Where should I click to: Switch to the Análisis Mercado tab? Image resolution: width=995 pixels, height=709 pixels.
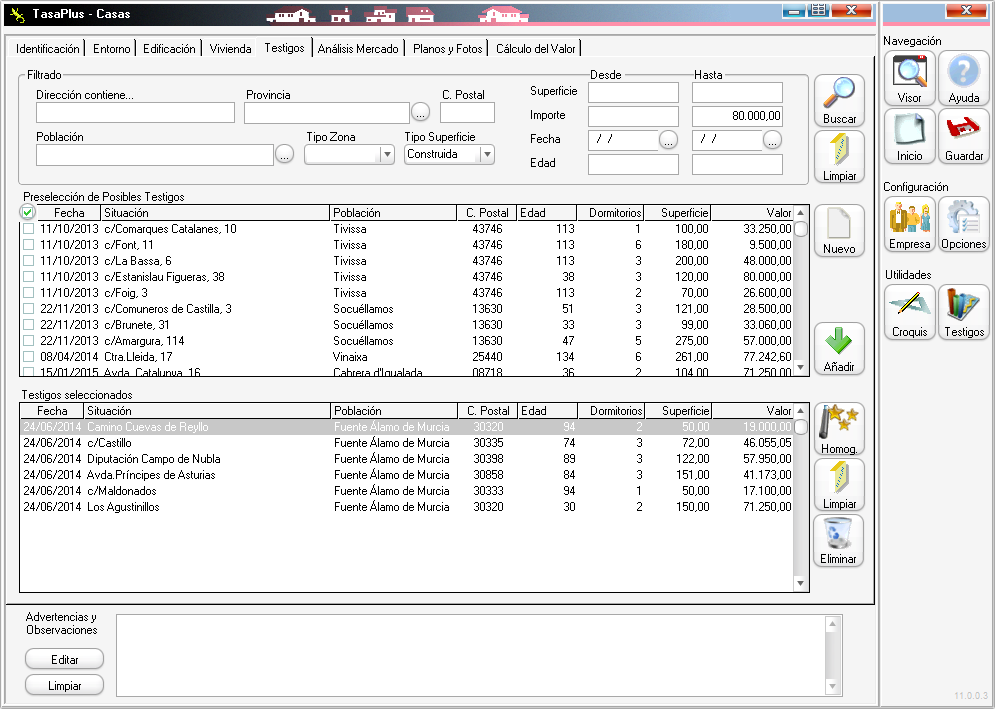(358, 49)
